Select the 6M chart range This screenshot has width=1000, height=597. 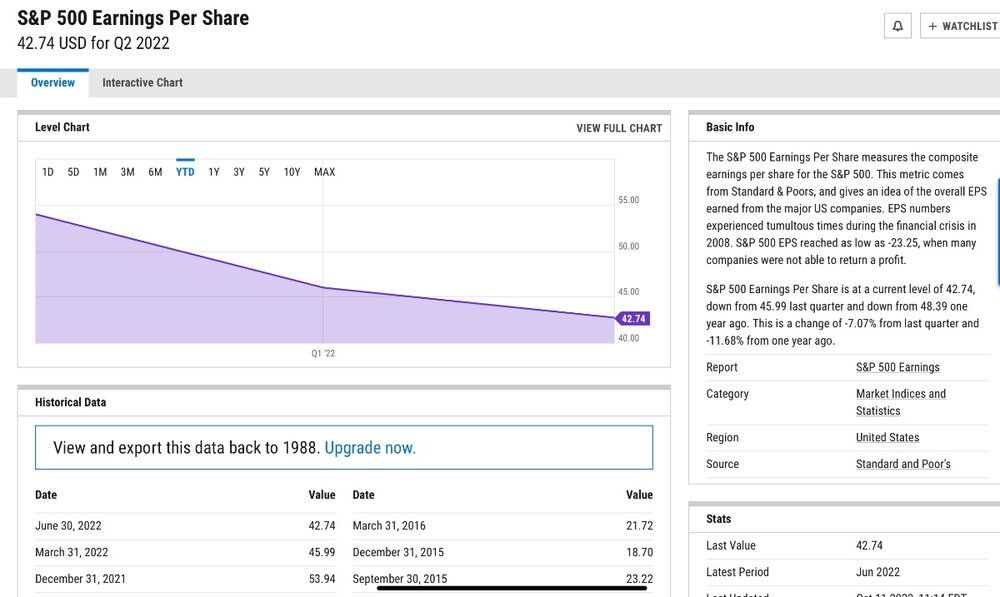coord(155,172)
